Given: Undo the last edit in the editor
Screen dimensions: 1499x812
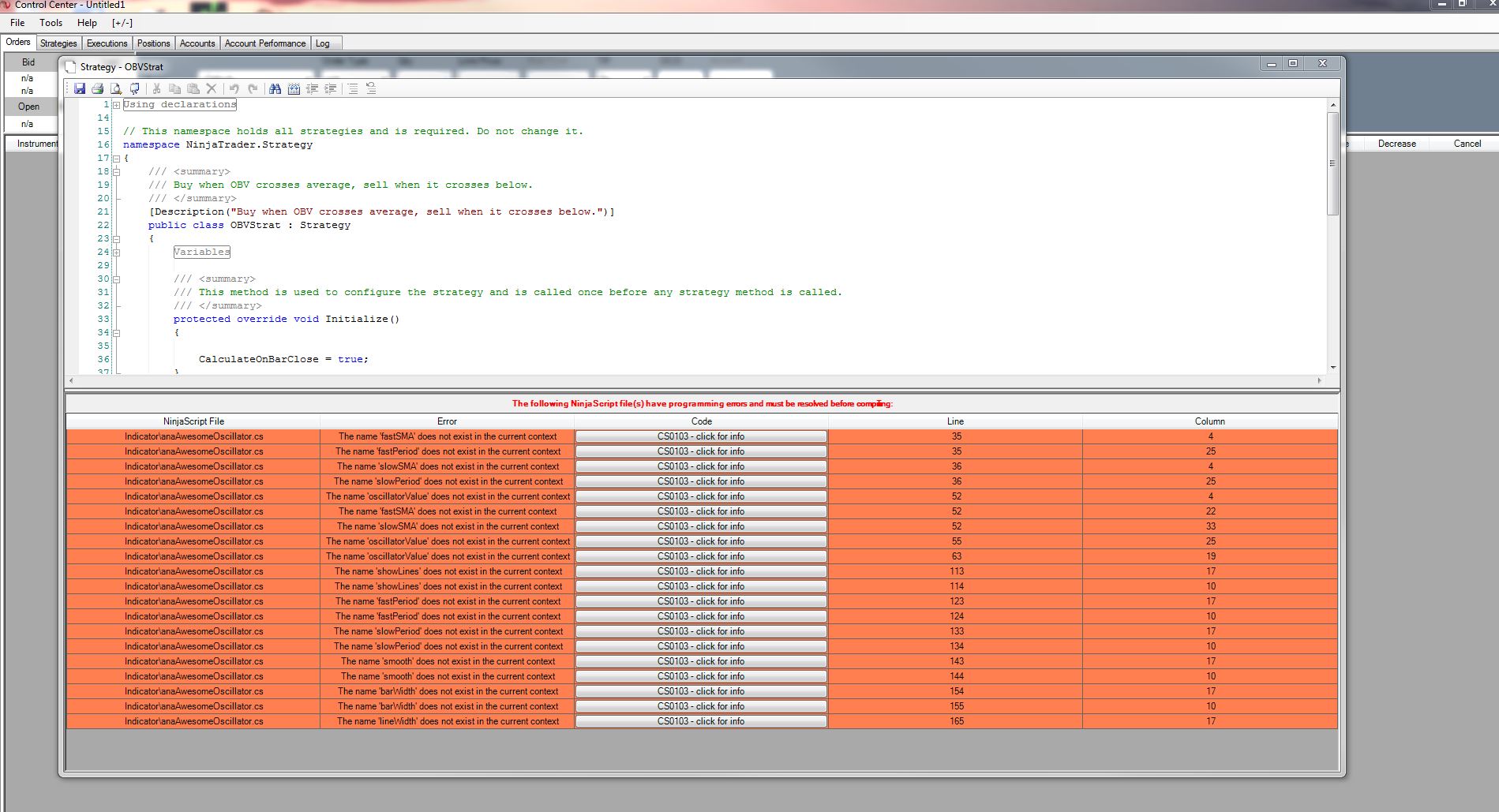Looking at the screenshot, I should (234, 88).
